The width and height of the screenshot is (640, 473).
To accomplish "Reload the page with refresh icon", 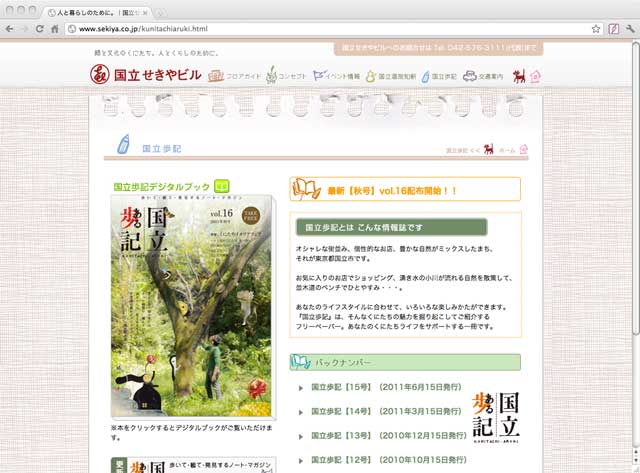I will pyautogui.click(x=40, y=29).
